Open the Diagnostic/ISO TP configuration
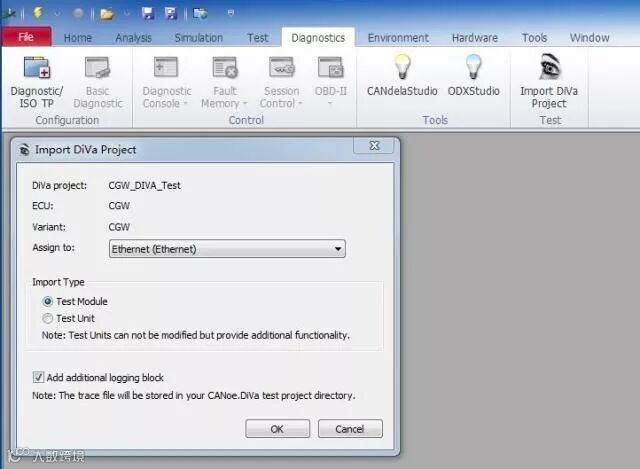Viewport: 640px width, 469px height. [37, 82]
